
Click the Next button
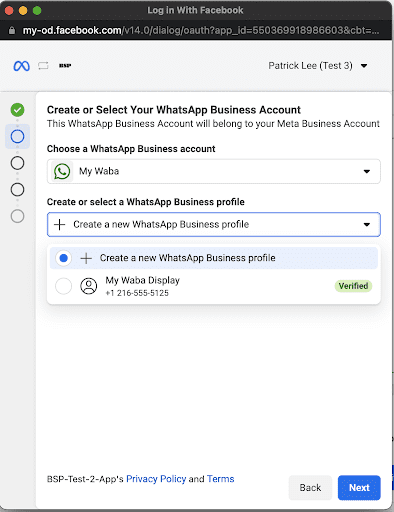pyautogui.click(x=359, y=488)
